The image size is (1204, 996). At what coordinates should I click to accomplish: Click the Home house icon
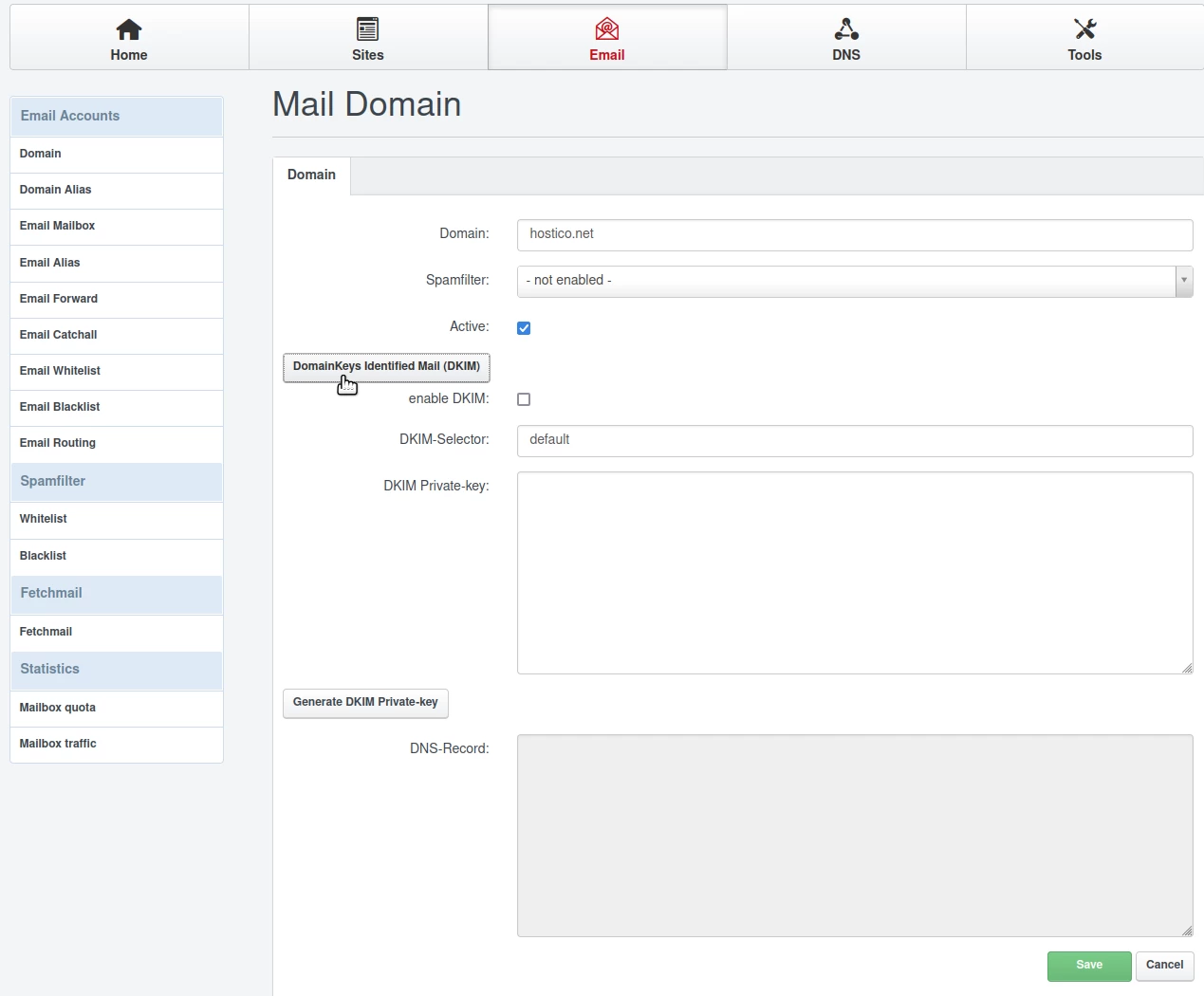tap(129, 29)
